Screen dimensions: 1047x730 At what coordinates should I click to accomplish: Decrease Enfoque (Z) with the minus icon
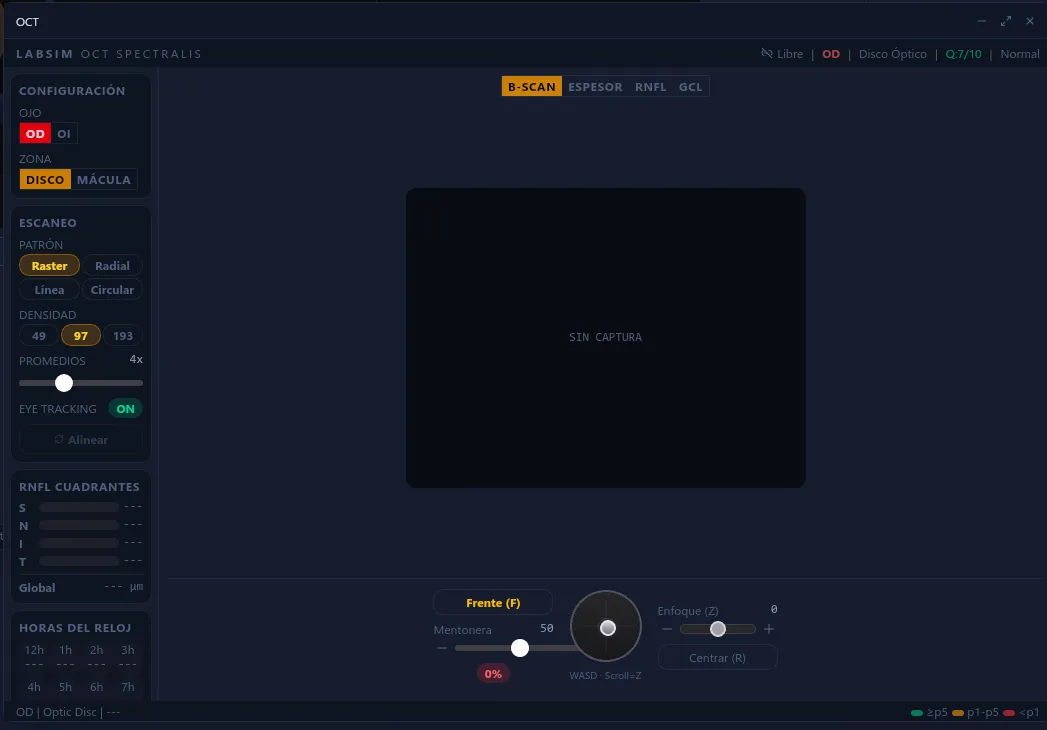click(x=667, y=629)
